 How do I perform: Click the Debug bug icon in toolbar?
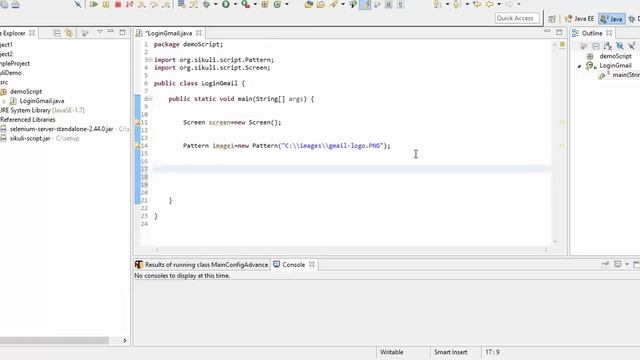pos(207,4)
